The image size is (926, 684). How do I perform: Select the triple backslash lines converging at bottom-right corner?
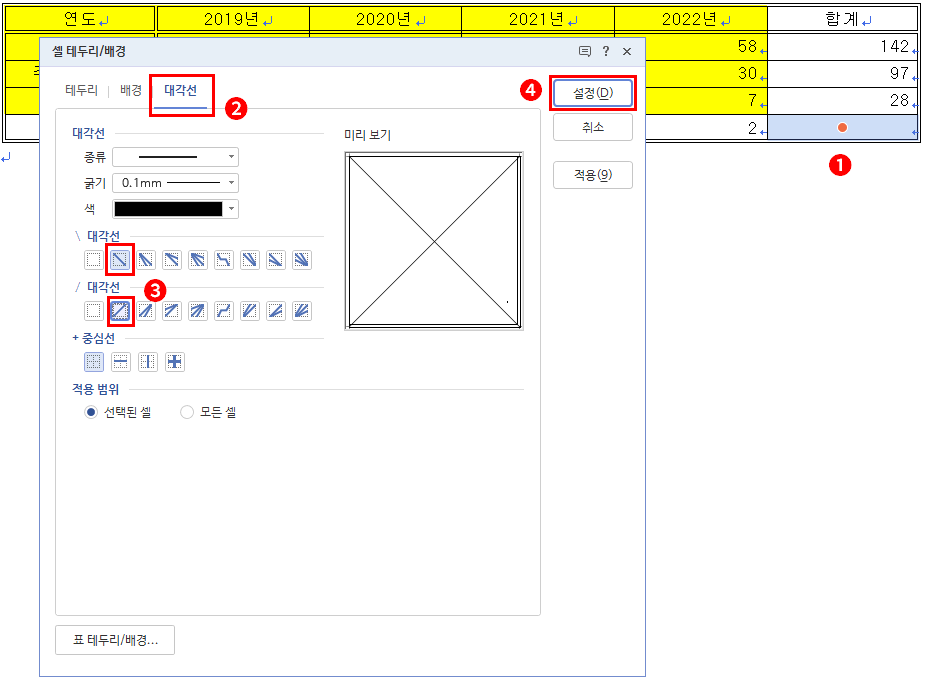(302, 260)
